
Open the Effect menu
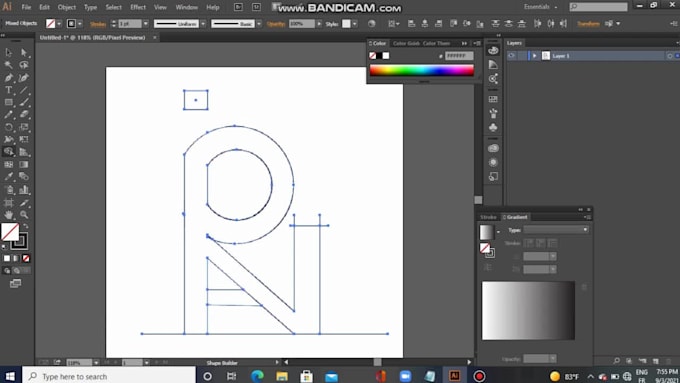click(138, 7)
